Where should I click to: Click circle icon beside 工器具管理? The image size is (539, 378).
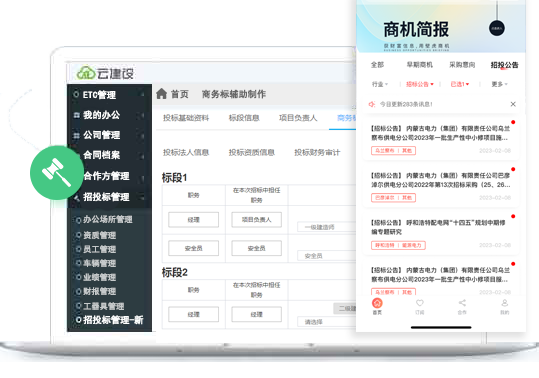pos(78,306)
